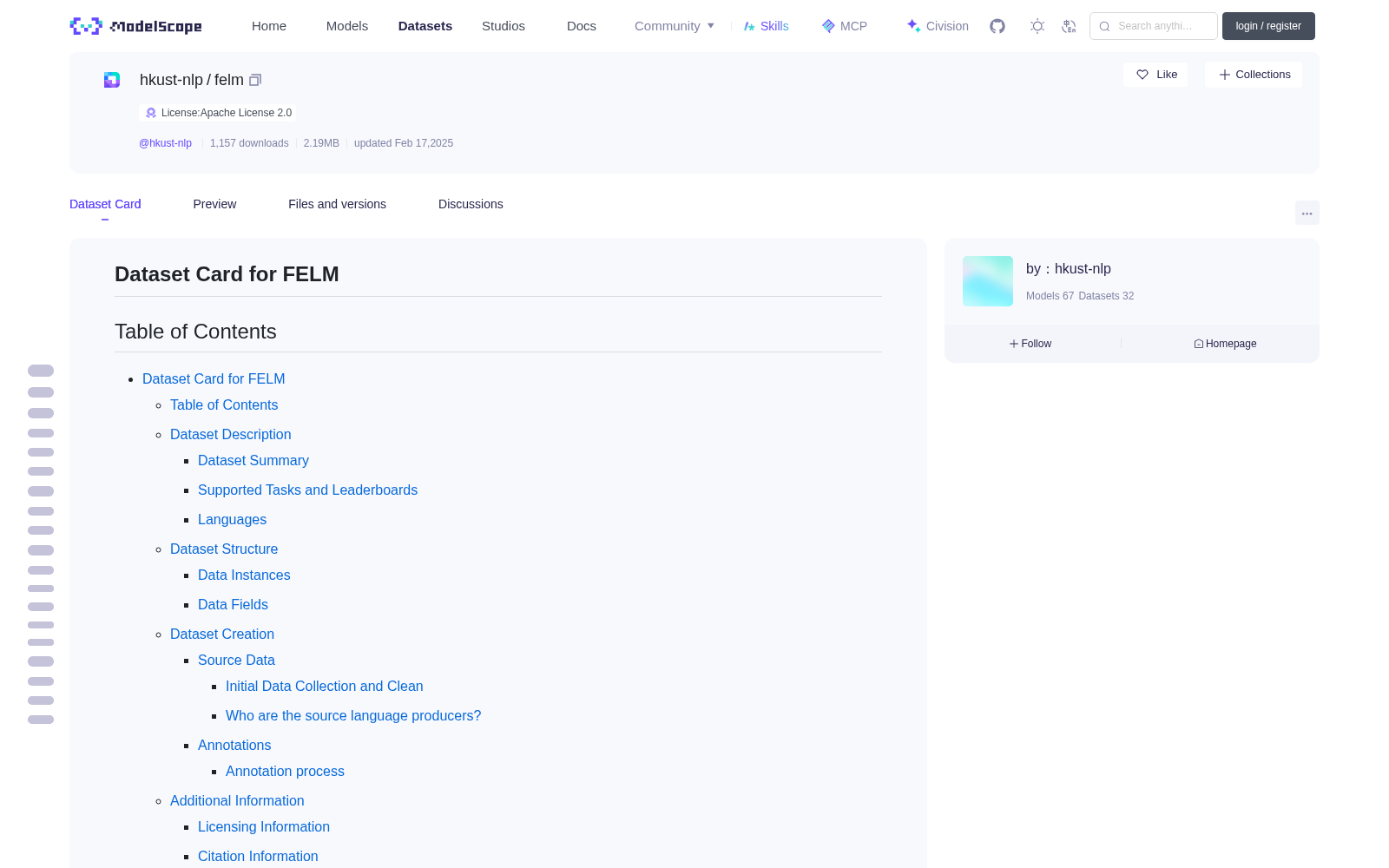The image size is (1389, 868).
Task: Click the heart icon to like the dataset
Action: (x=1142, y=75)
